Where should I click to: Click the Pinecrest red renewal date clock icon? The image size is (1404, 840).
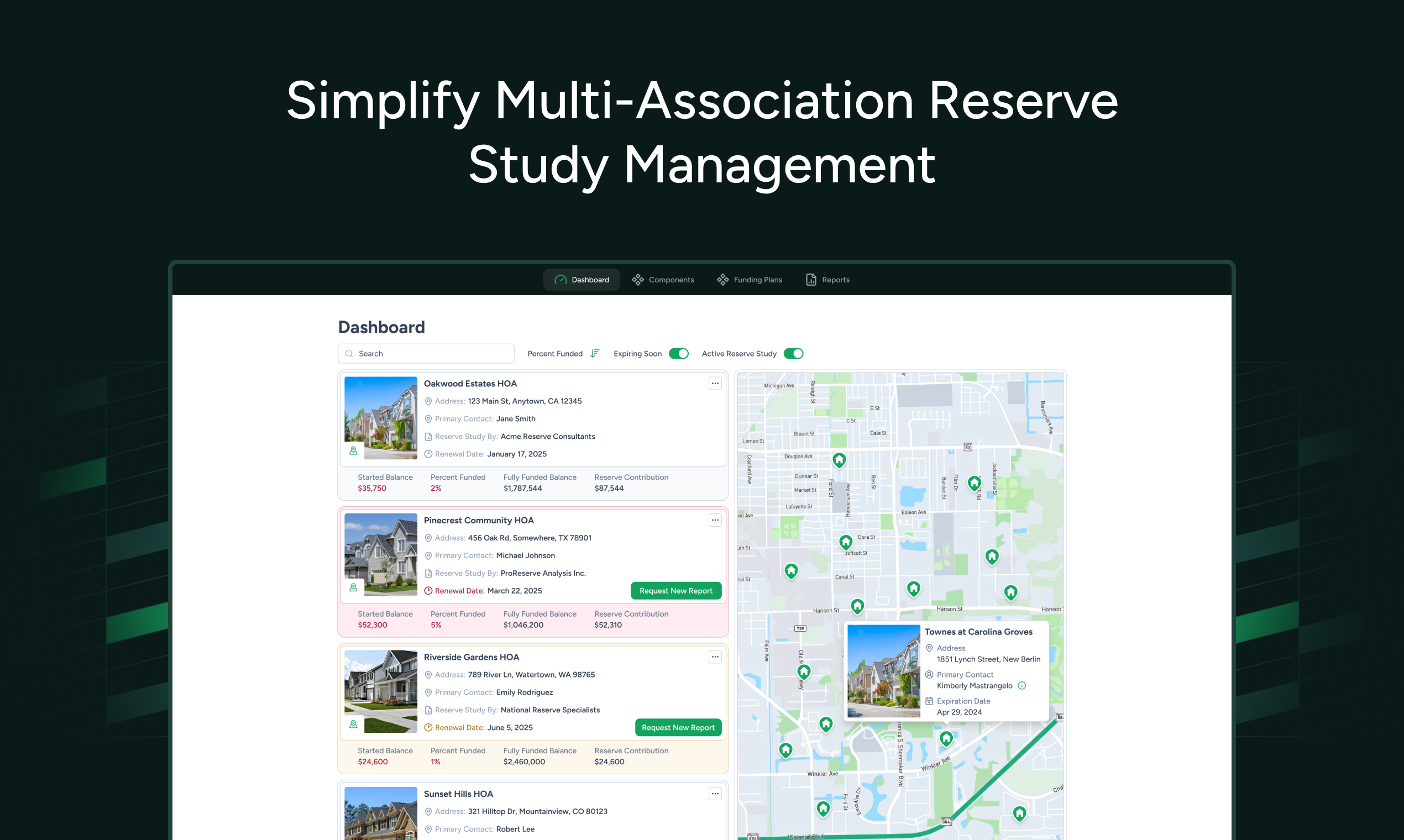428,591
